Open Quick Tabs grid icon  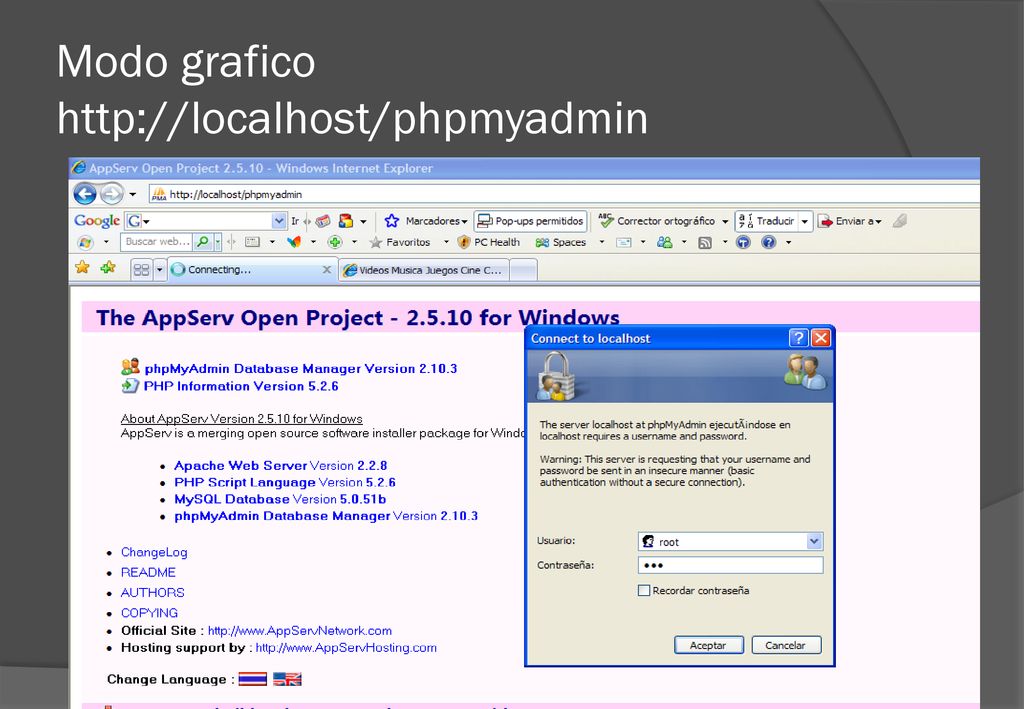[x=141, y=269]
